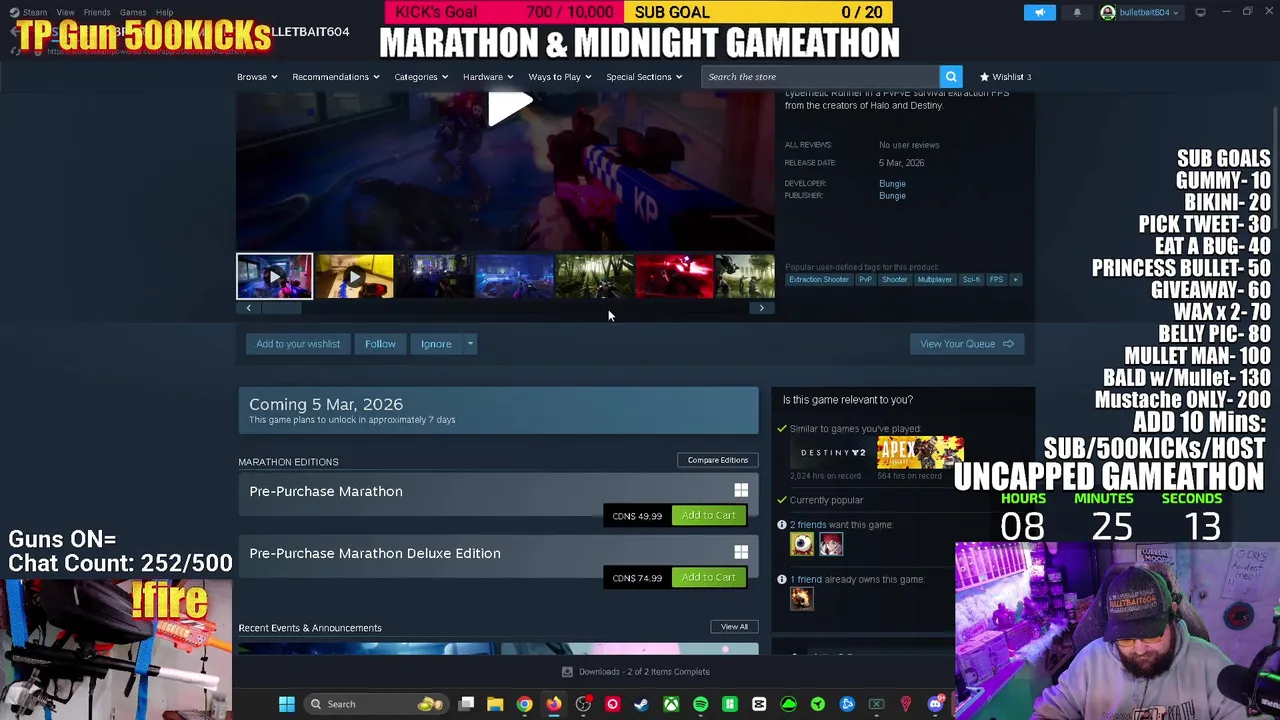Expand the Hardware dropdown menu
The image size is (1280, 720).
(487, 77)
